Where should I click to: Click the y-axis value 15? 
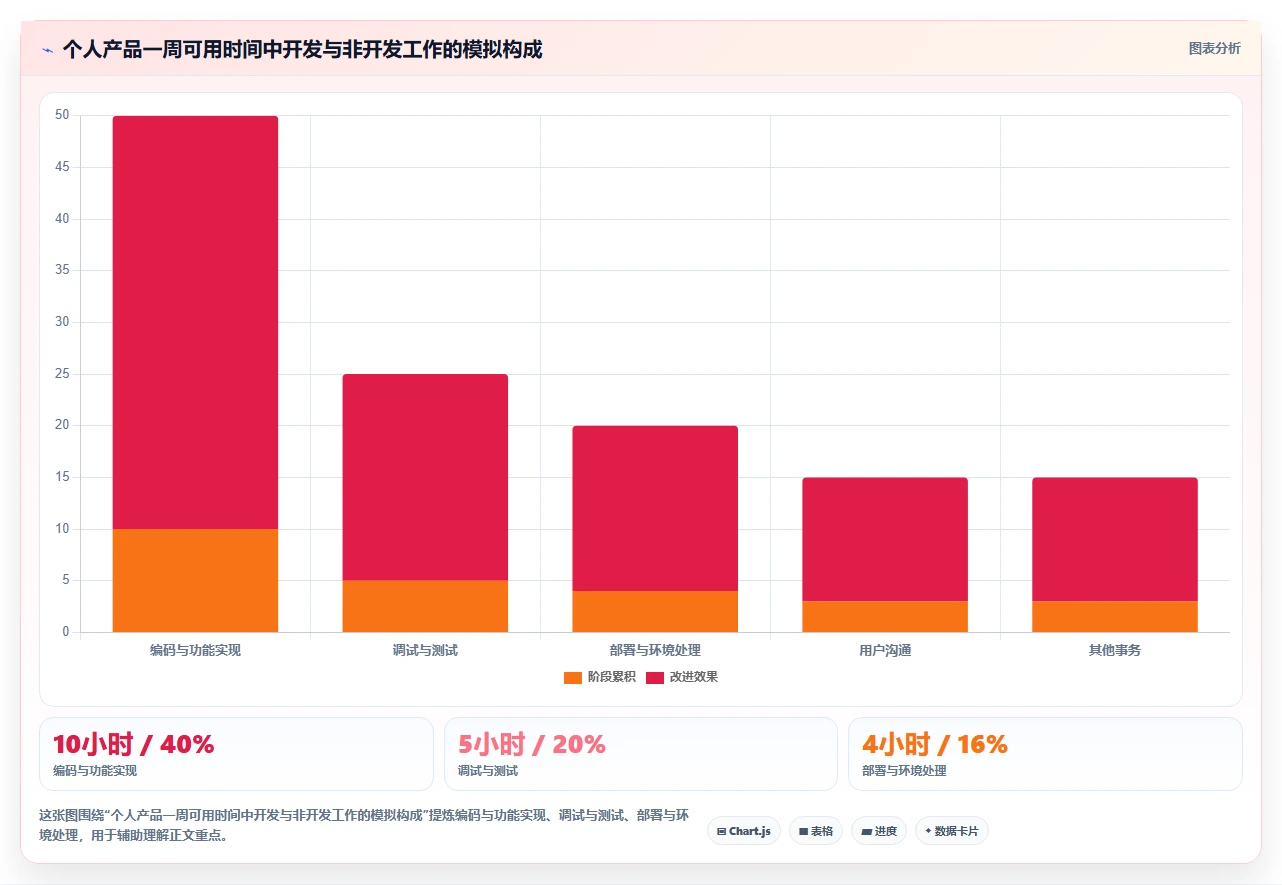click(x=62, y=477)
